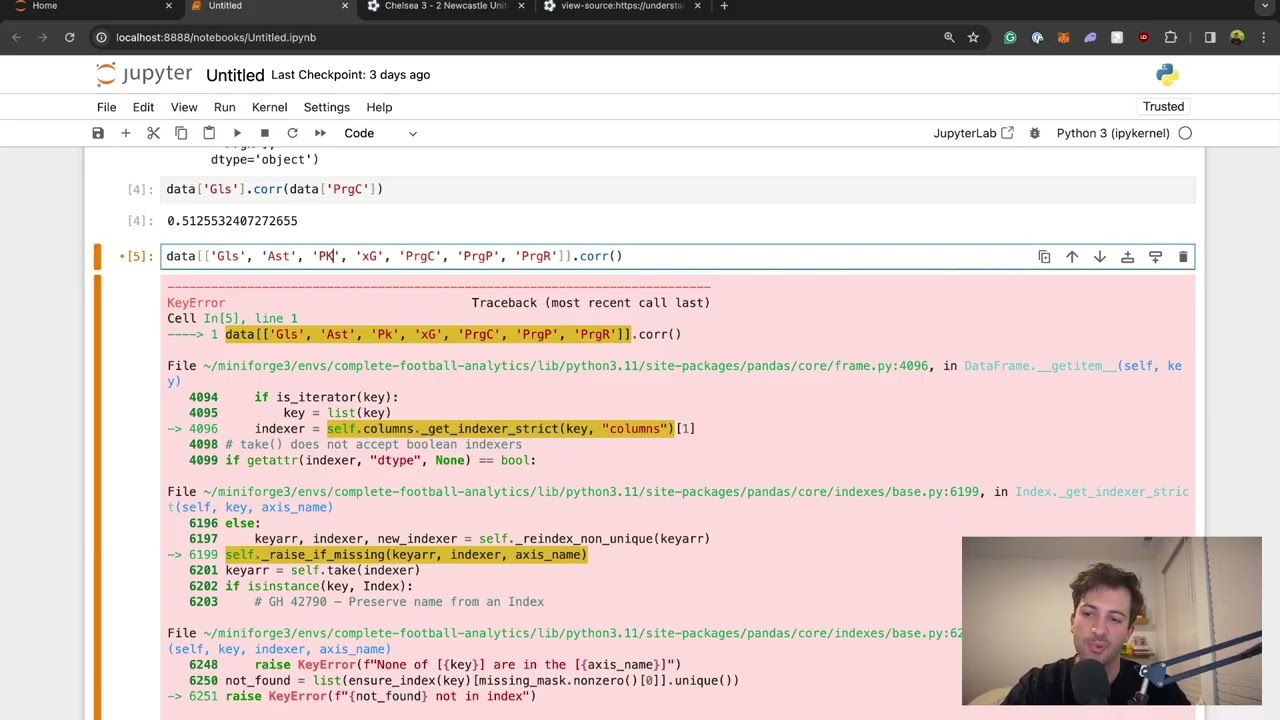Copy the selected cell in the toolbar
1280x720 pixels.
181,133
